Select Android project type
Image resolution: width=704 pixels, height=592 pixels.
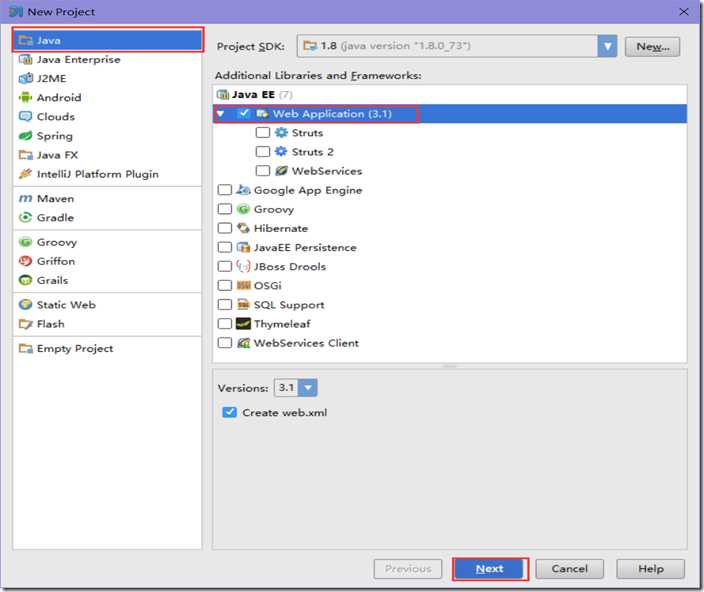[x=107, y=97]
